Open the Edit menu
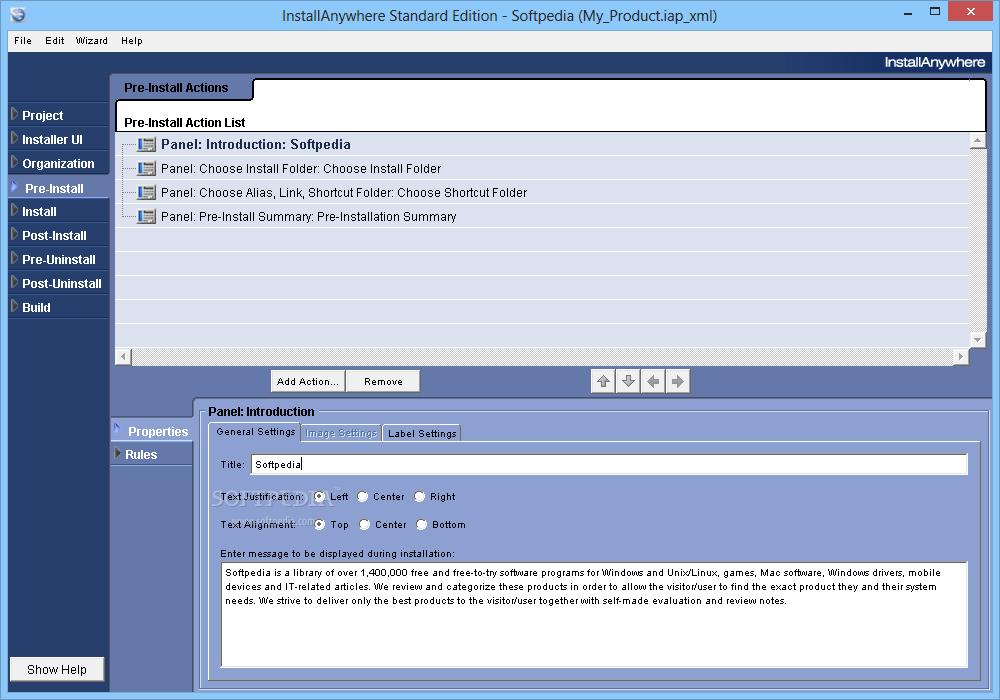1000x700 pixels. 55,41
